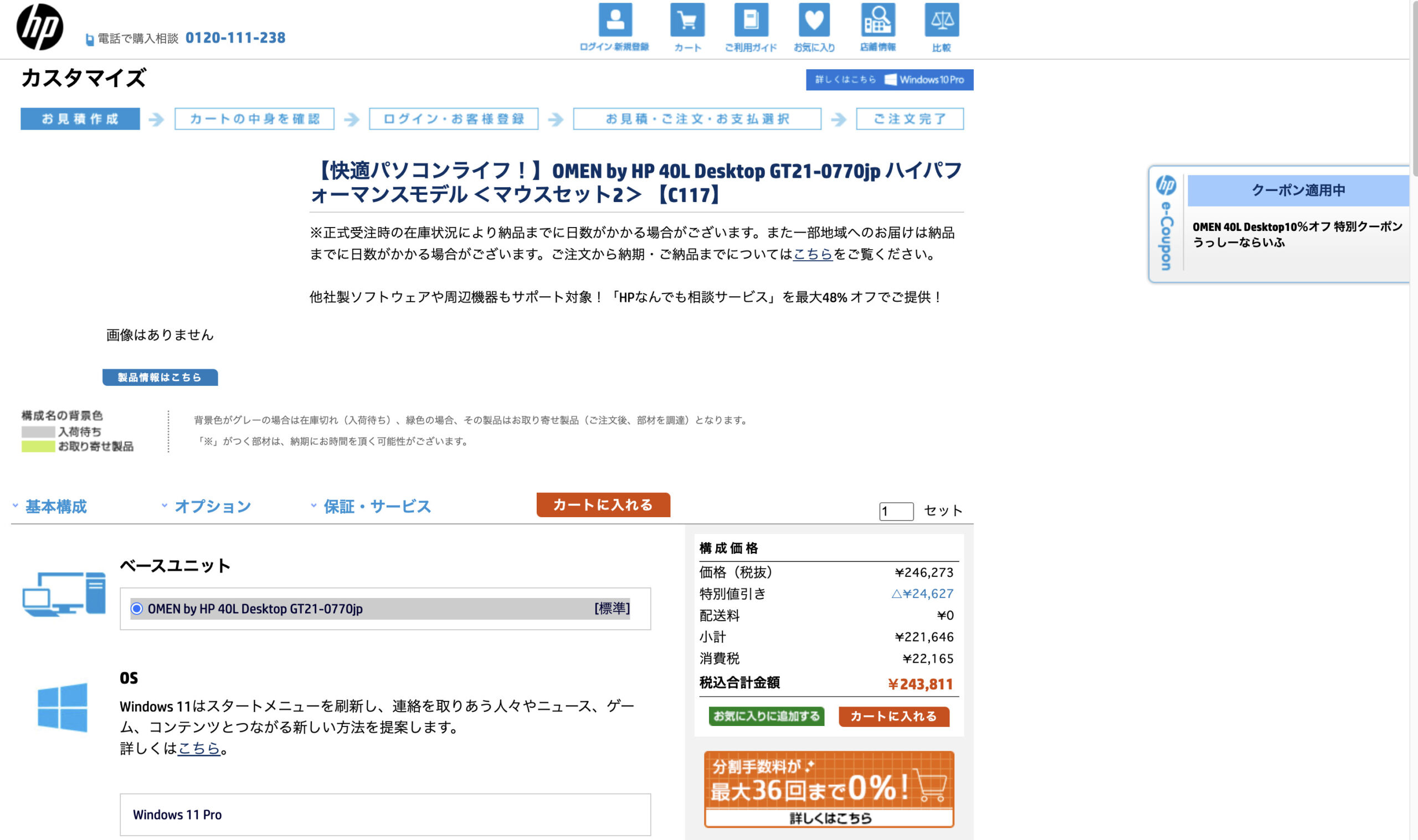The width and height of the screenshot is (1418, 840).
Task: Click the HP logo
Action: pos(40,27)
